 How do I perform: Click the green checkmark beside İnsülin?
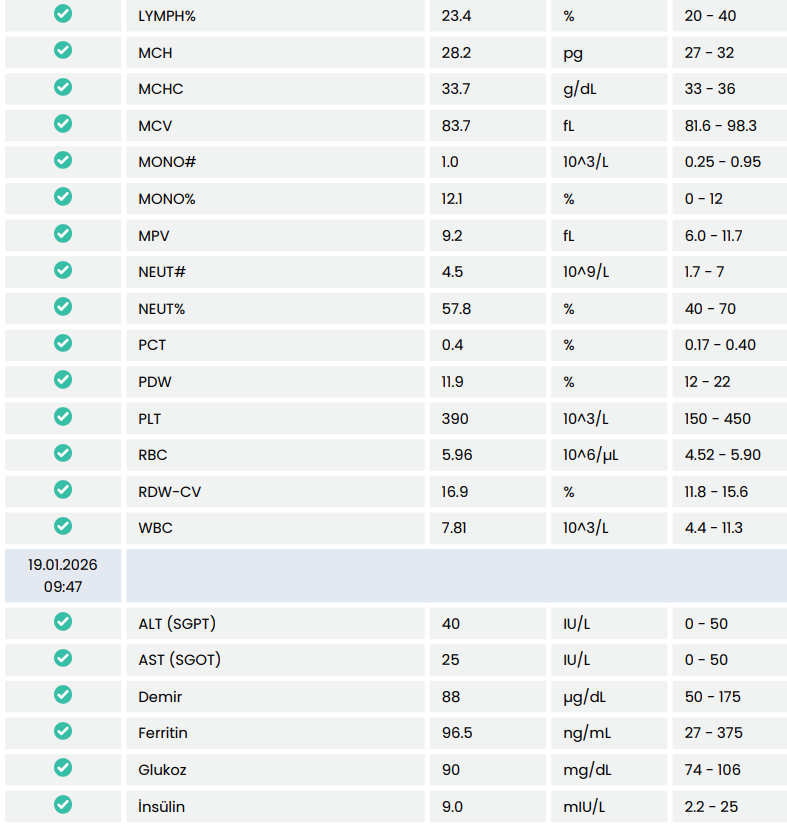click(x=62, y=805)
